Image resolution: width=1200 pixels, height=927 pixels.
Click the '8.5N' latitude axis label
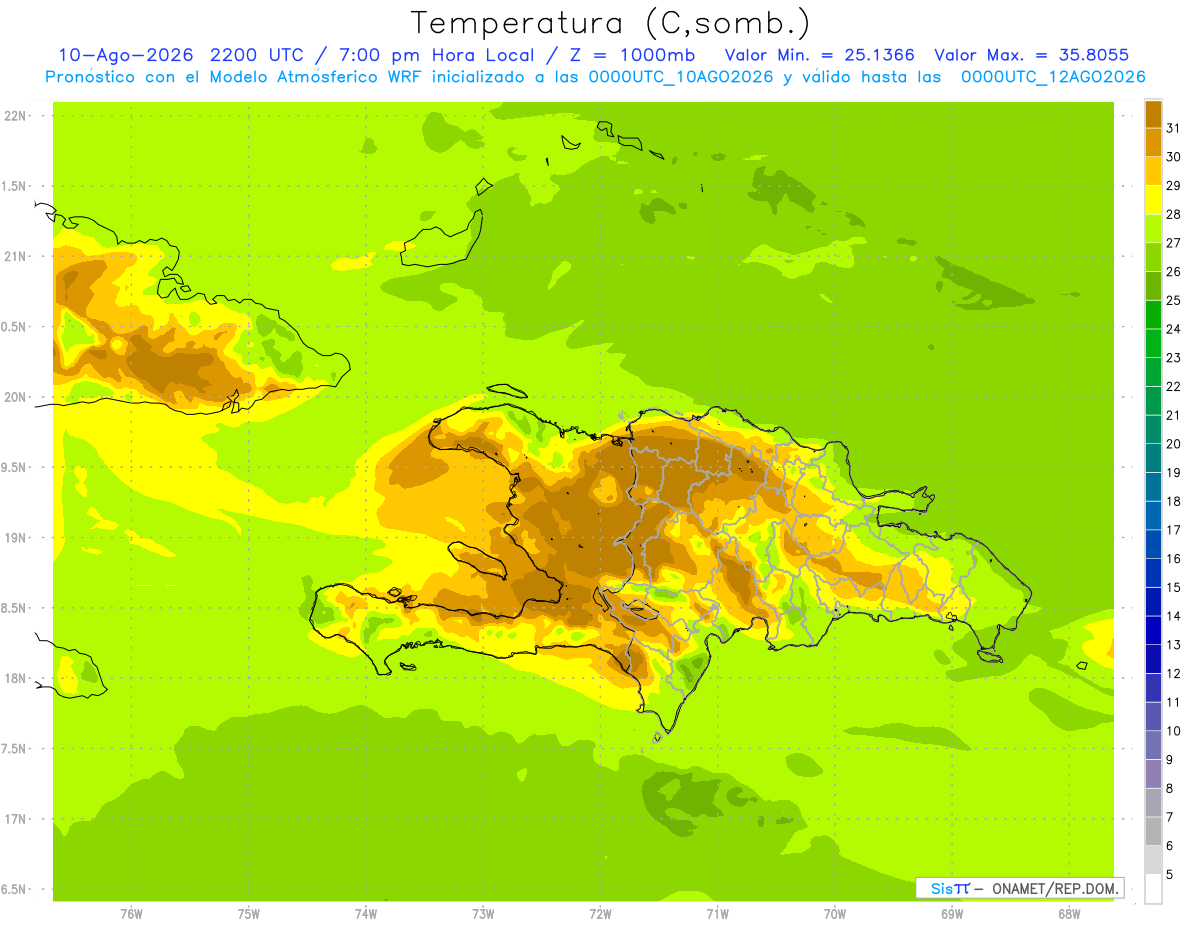(x=14, y=609)
